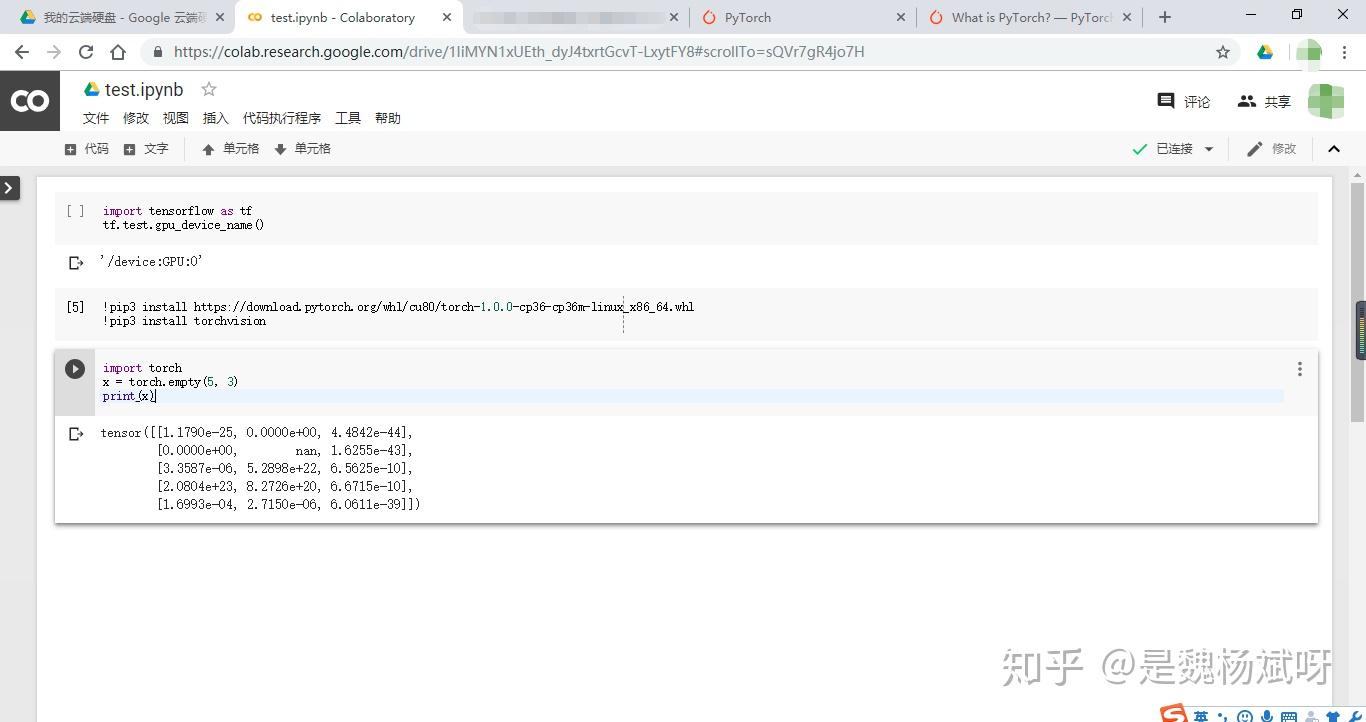
Task: Bookmark the page with the address bar star
Action: click(x=1222, y=51)
